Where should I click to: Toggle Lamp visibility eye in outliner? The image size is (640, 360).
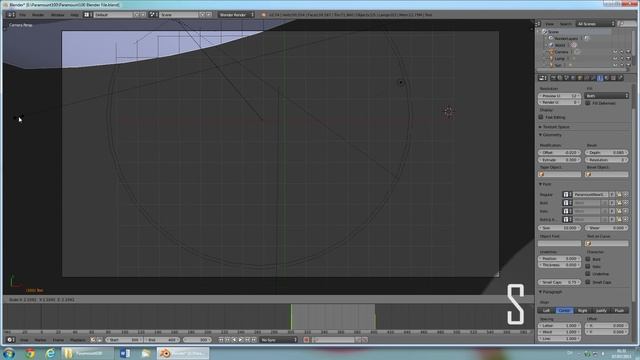tap(615, 58)
